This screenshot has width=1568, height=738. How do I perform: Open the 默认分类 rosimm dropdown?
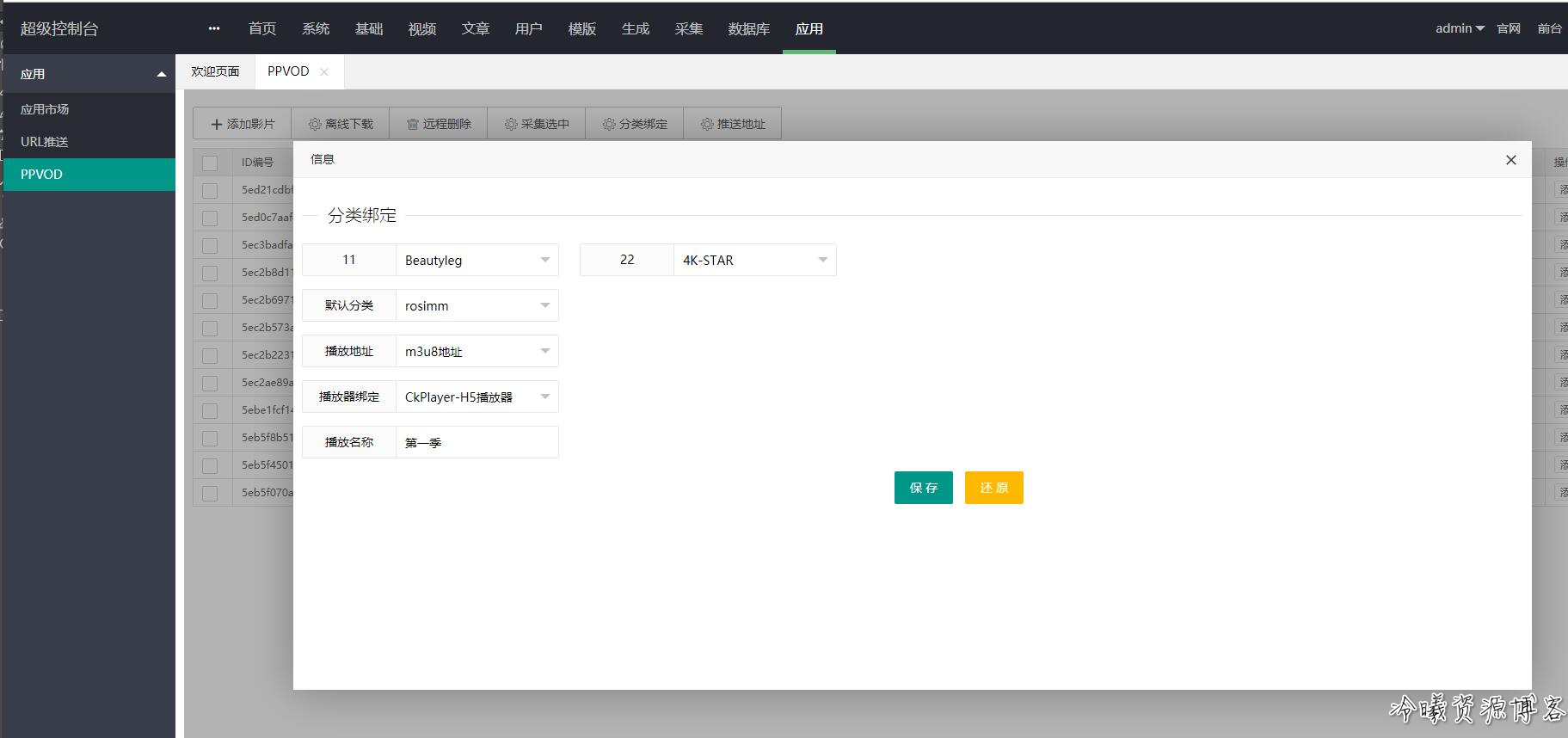click(x=477, y=305)
